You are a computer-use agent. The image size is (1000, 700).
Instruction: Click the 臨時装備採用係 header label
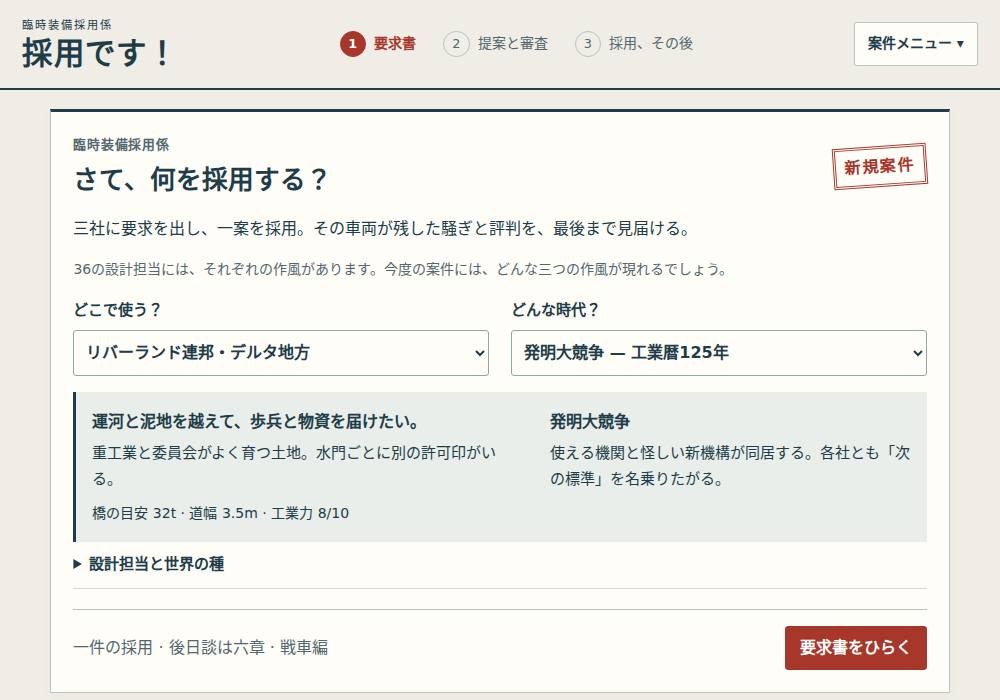66,24
